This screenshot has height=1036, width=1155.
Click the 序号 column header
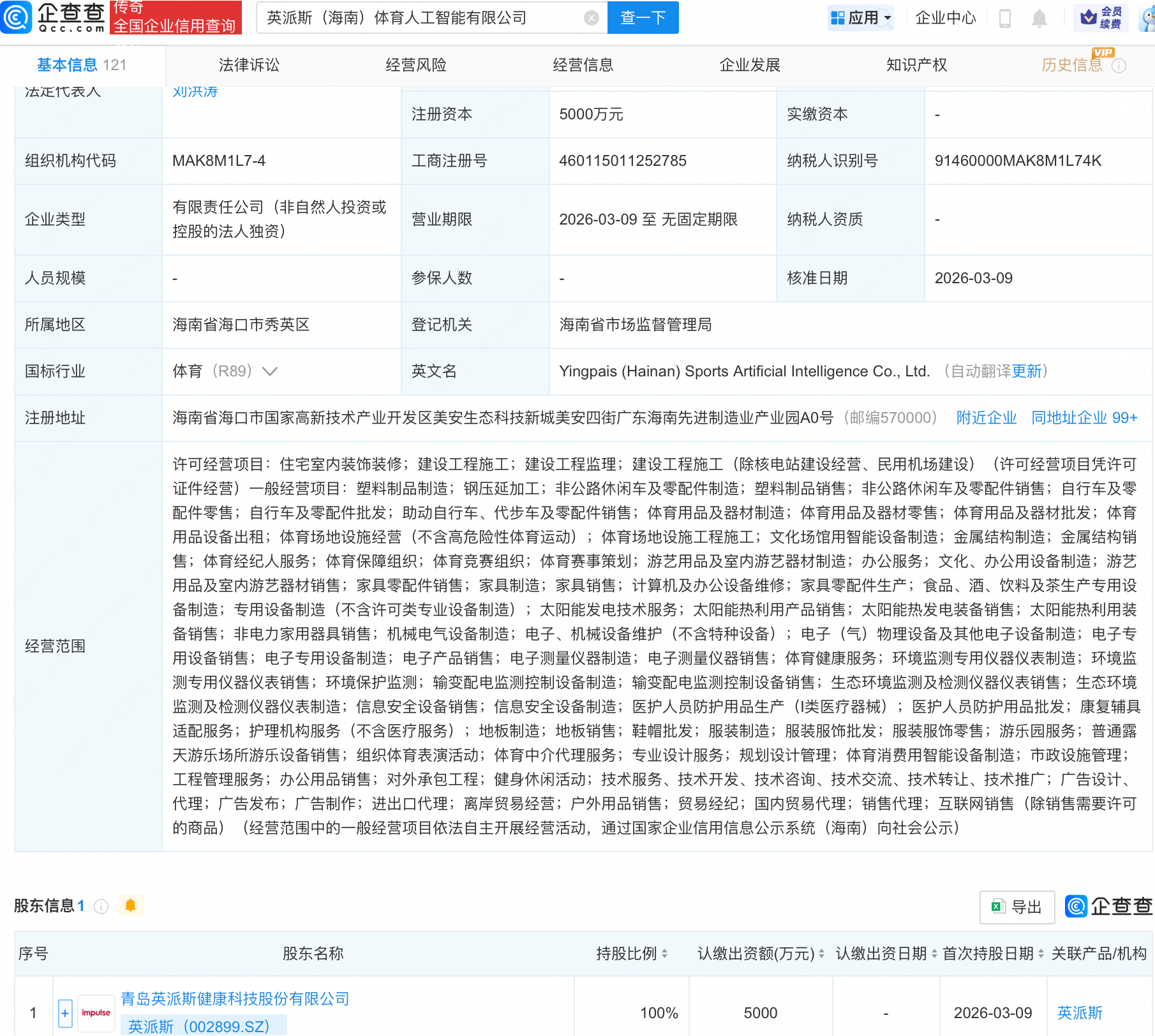click(x=33, y=953)
